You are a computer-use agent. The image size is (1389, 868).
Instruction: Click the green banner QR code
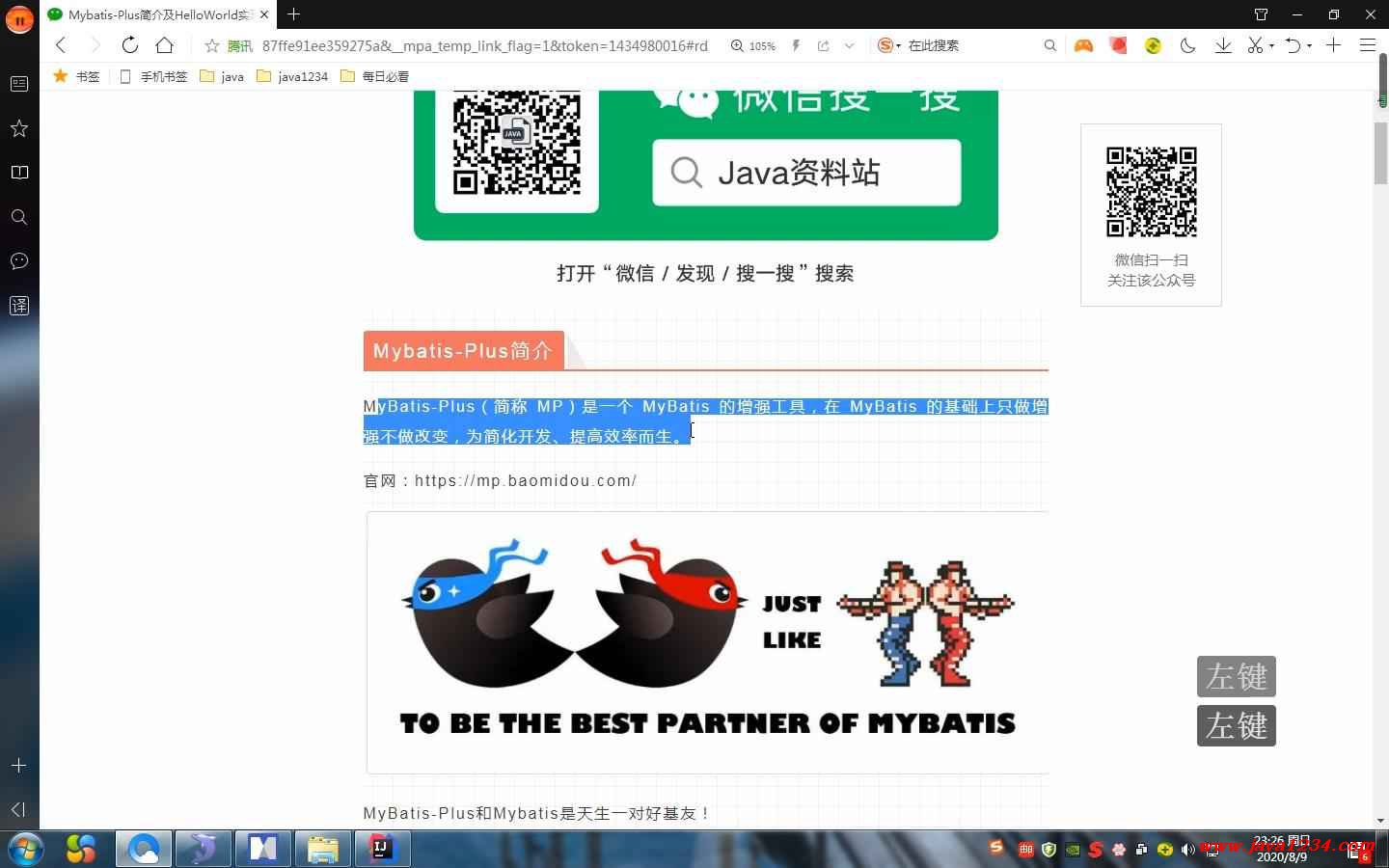tap(517, 143)
